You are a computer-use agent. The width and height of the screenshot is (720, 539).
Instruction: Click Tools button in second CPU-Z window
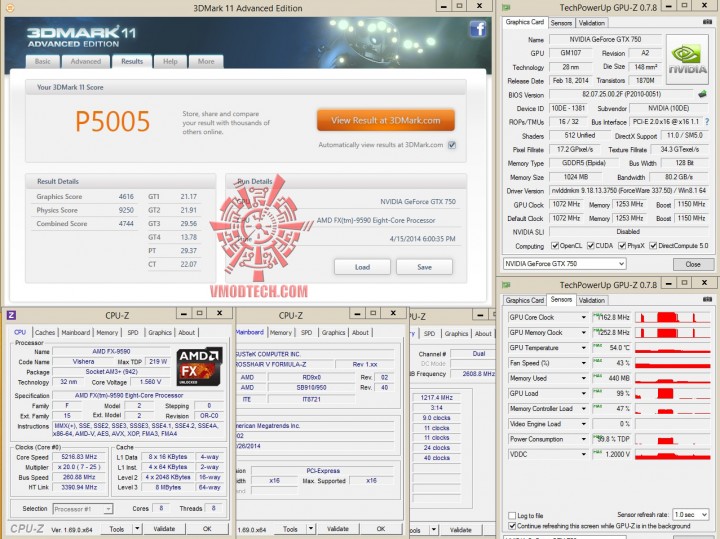(290, 529)
